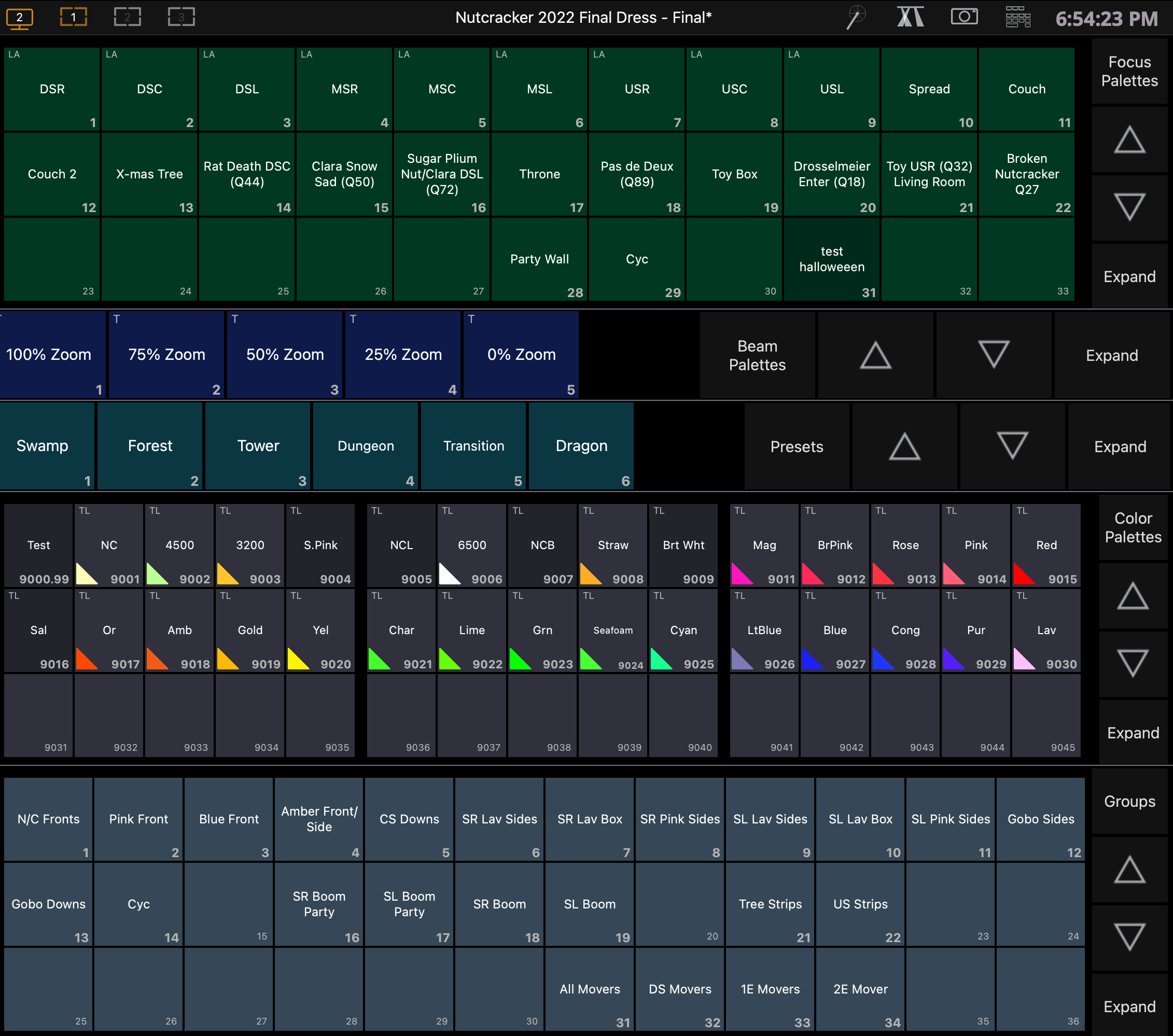1173x1036 pixels.
Task: Expand the Beam Palettes section
Action: (1111, 355)
